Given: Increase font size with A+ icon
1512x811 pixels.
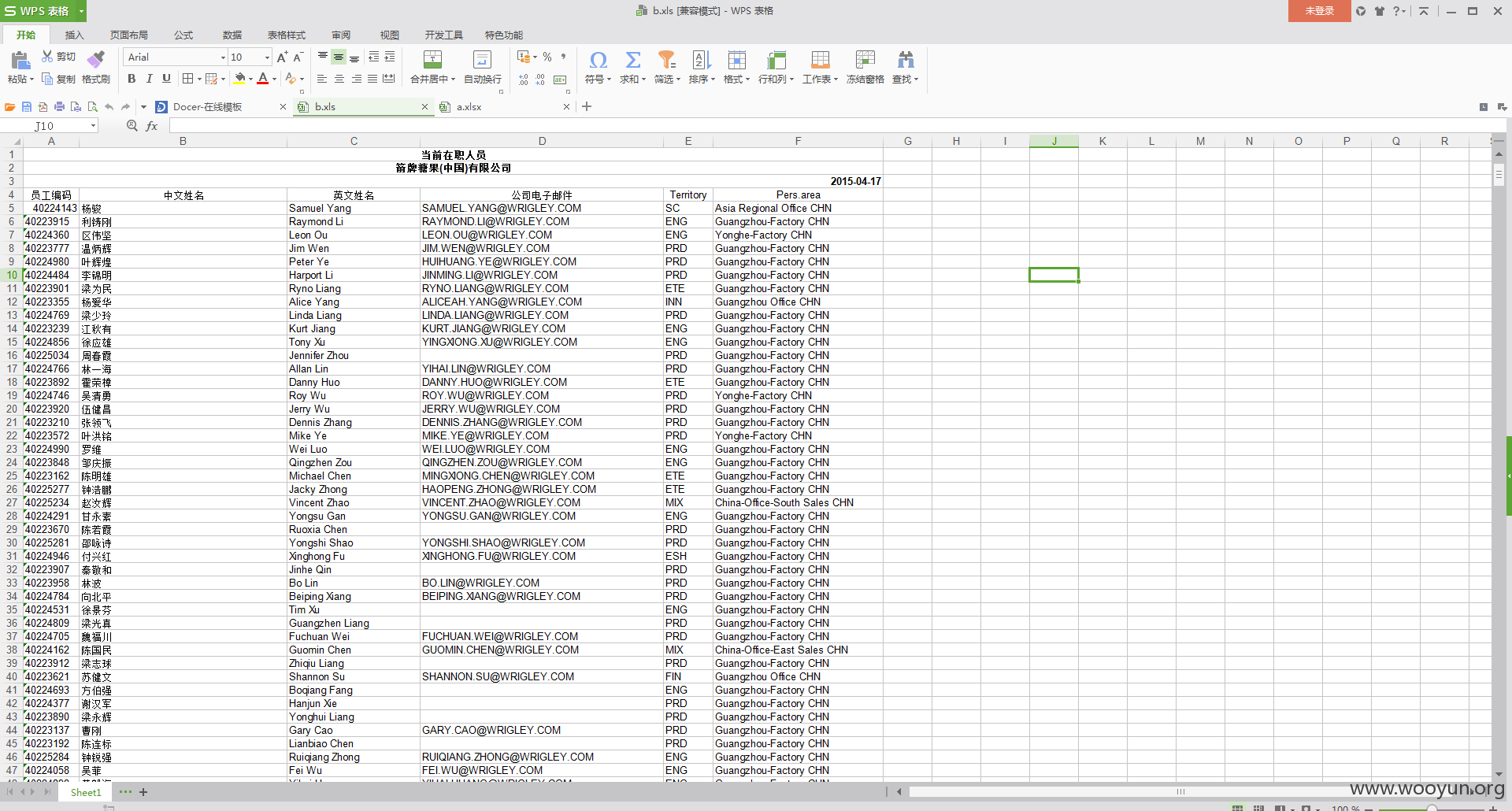Looking at the screenshot, I should pos(282,57).
